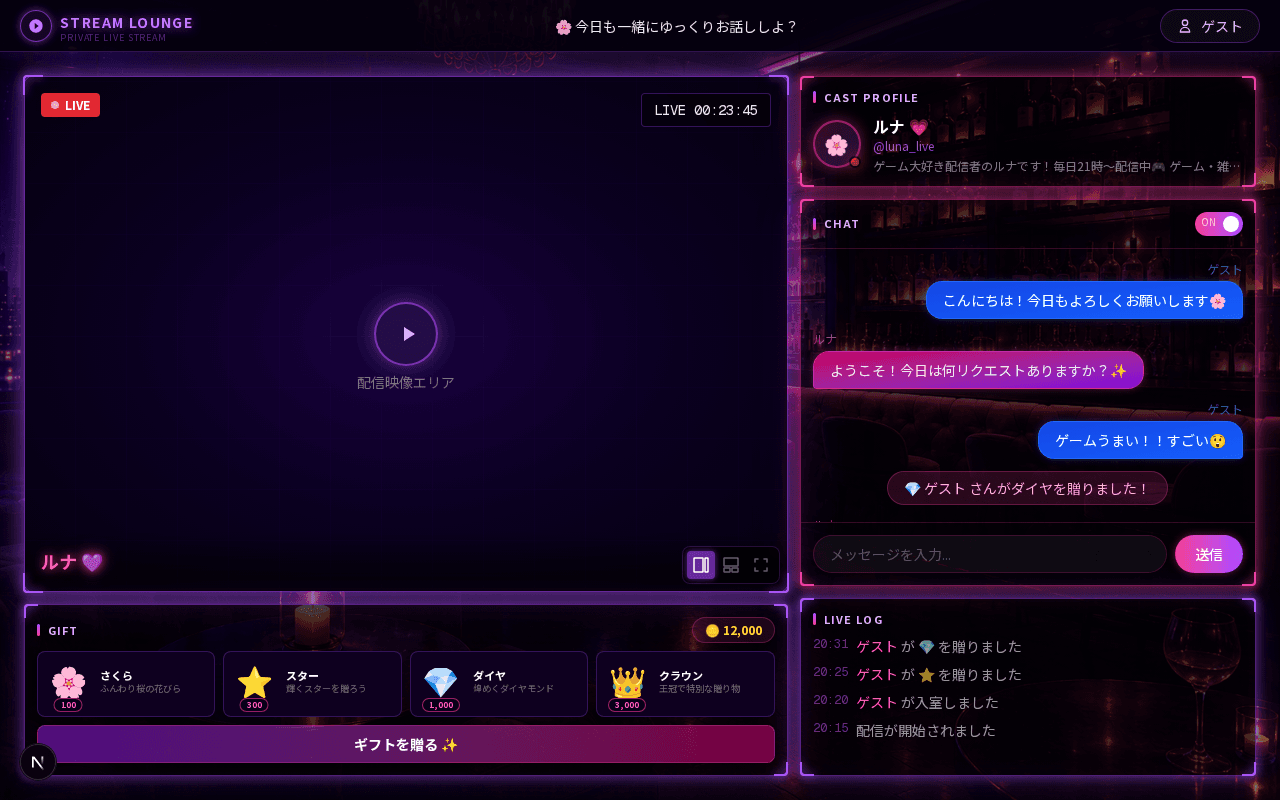Click the 配信映像エリア label
Image resolution: width=1280 pixels, height=800 pixels.
406,382
